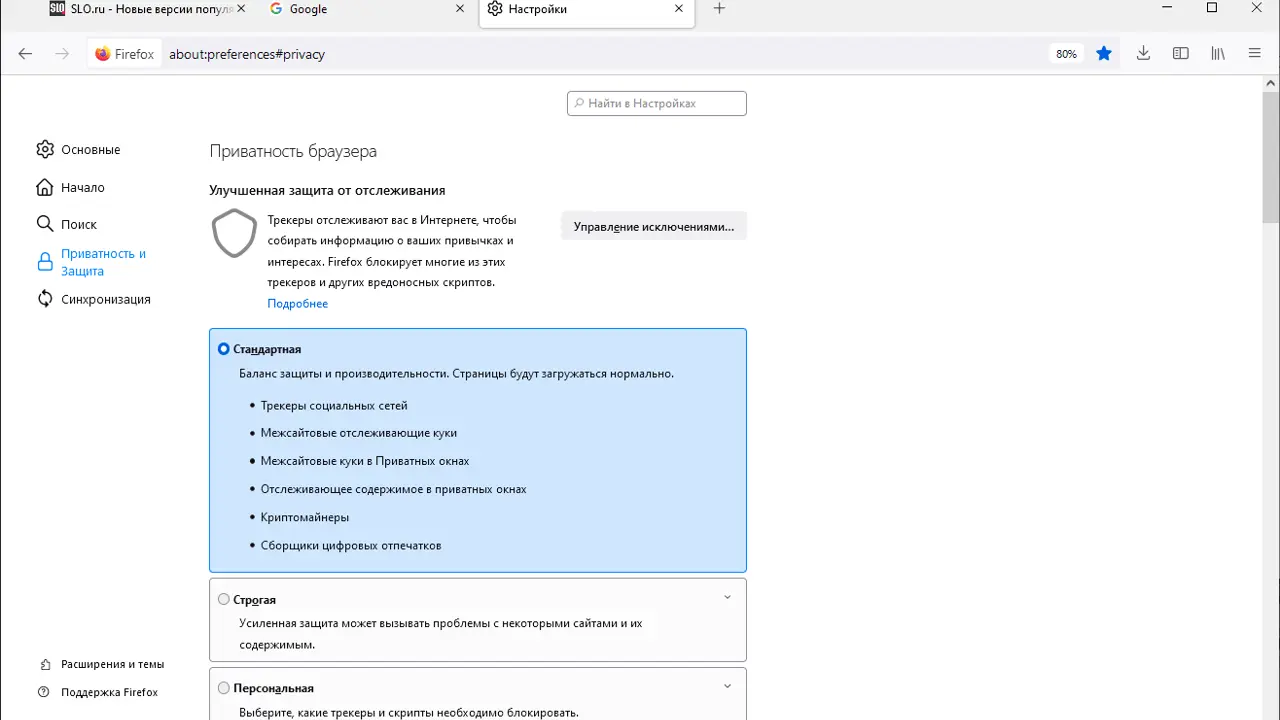This screenshot has width=1280, height=720.
Task: Open the Downloads panel icon
Action: (1143, 54)
